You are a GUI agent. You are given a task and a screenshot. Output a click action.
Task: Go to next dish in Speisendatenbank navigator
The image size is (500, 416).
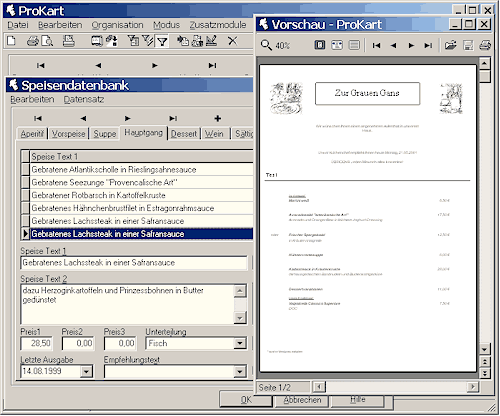point(127,118)
